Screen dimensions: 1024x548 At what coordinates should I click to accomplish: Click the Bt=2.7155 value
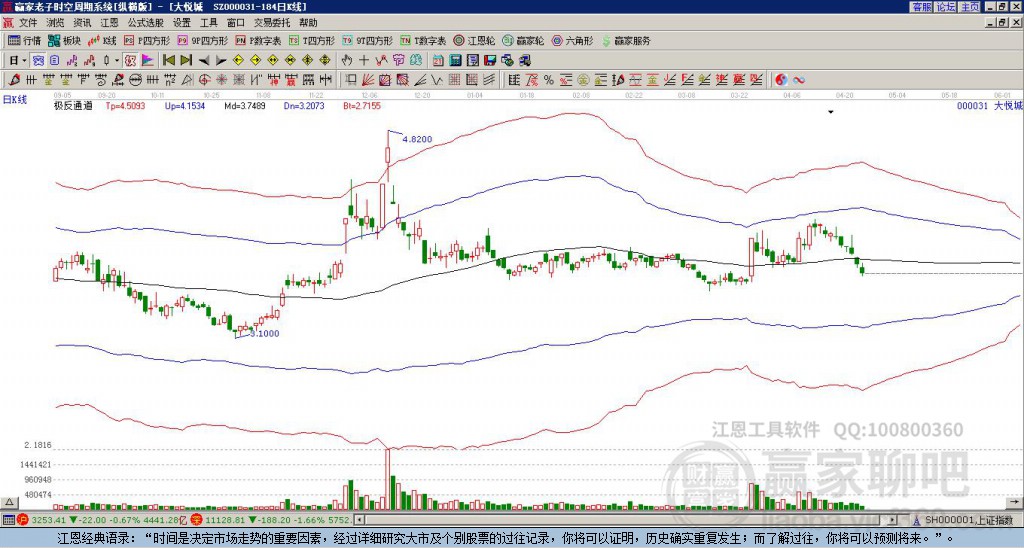pyautogui.click(x=362, y=105)
